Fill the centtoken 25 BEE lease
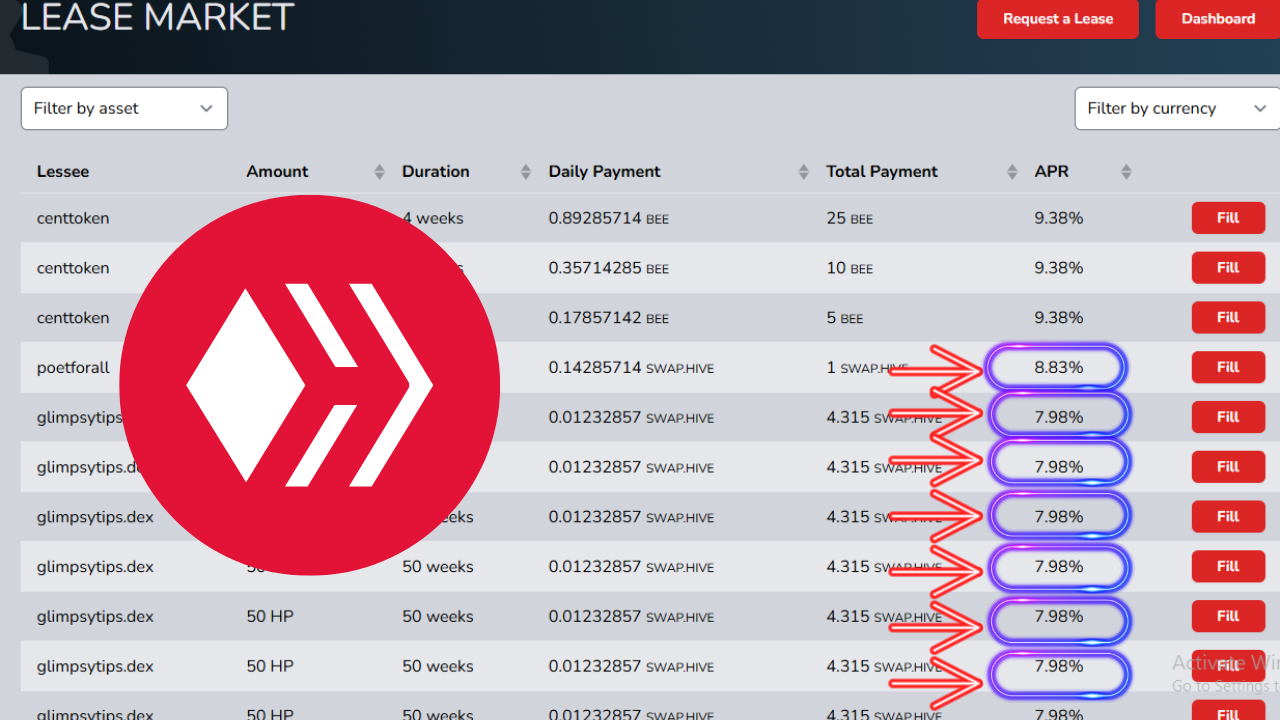This screenshot has height=720, width=1280. point(1228,218)
